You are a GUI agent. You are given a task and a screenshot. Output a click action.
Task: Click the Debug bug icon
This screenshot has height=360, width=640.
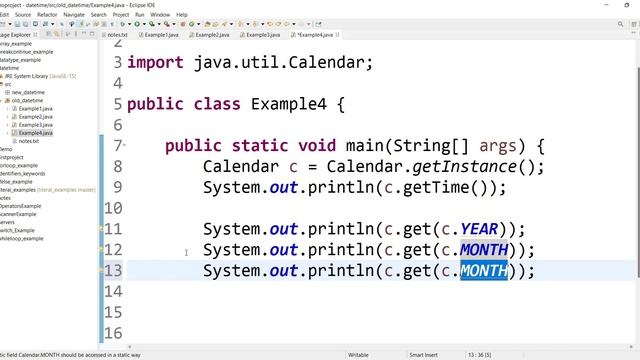(x=122, y=24)
